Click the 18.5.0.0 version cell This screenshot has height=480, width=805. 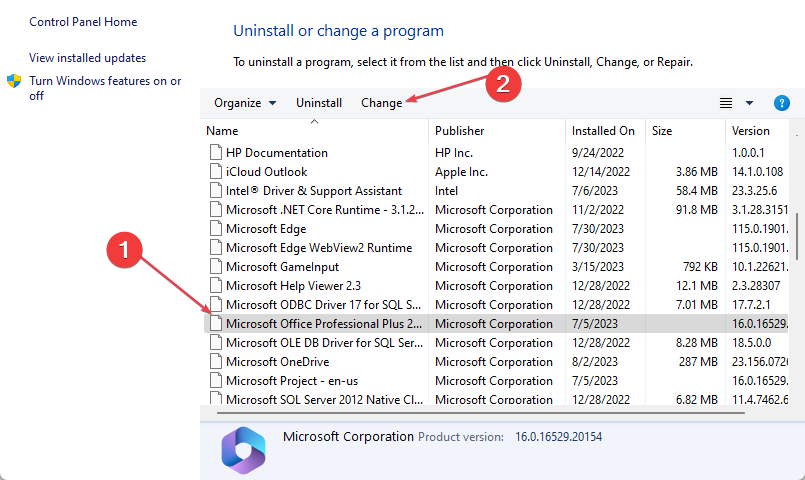tap(751, 342)
